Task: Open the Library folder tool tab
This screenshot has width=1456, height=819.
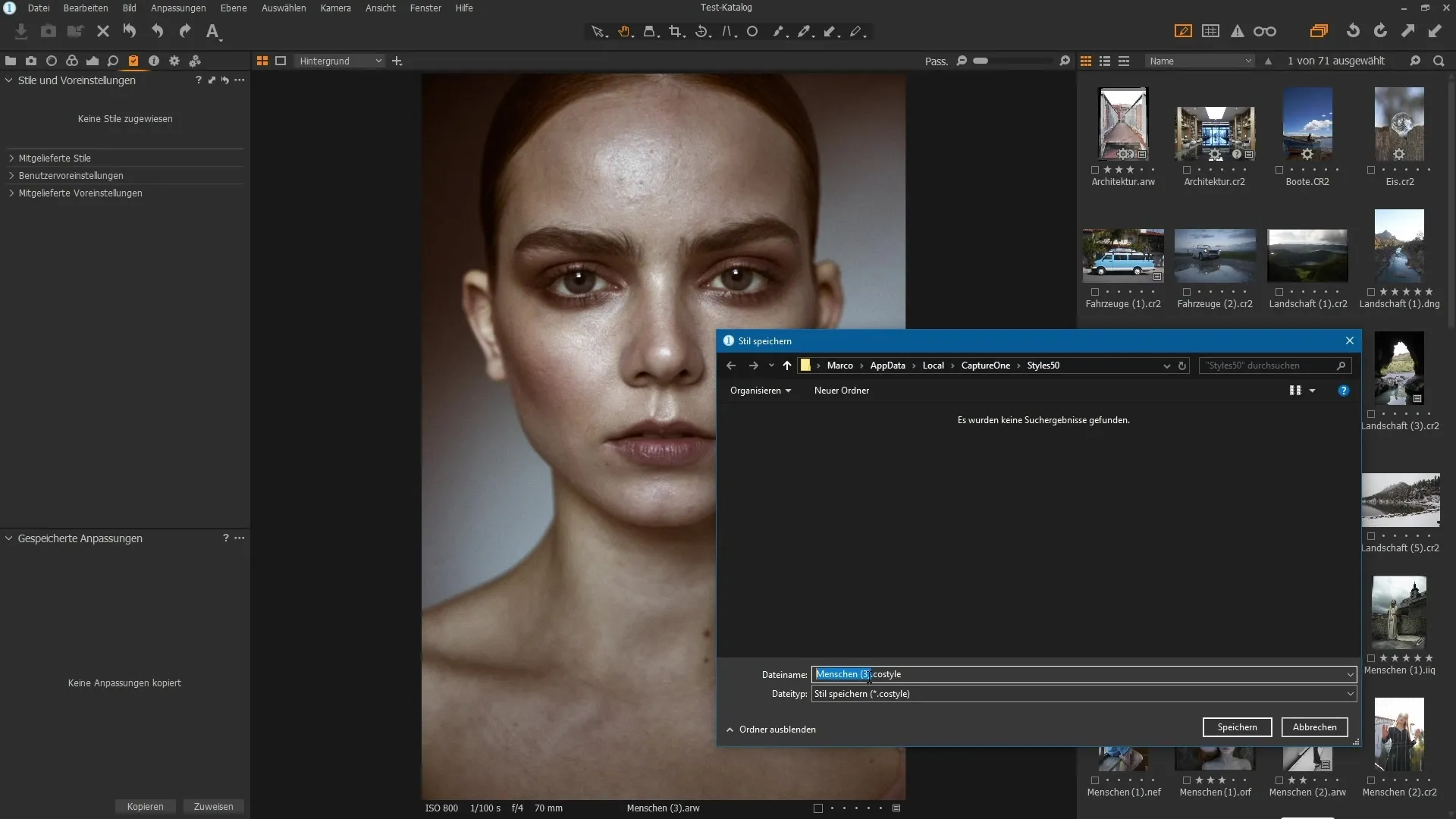Action: (x=11, y=61)
